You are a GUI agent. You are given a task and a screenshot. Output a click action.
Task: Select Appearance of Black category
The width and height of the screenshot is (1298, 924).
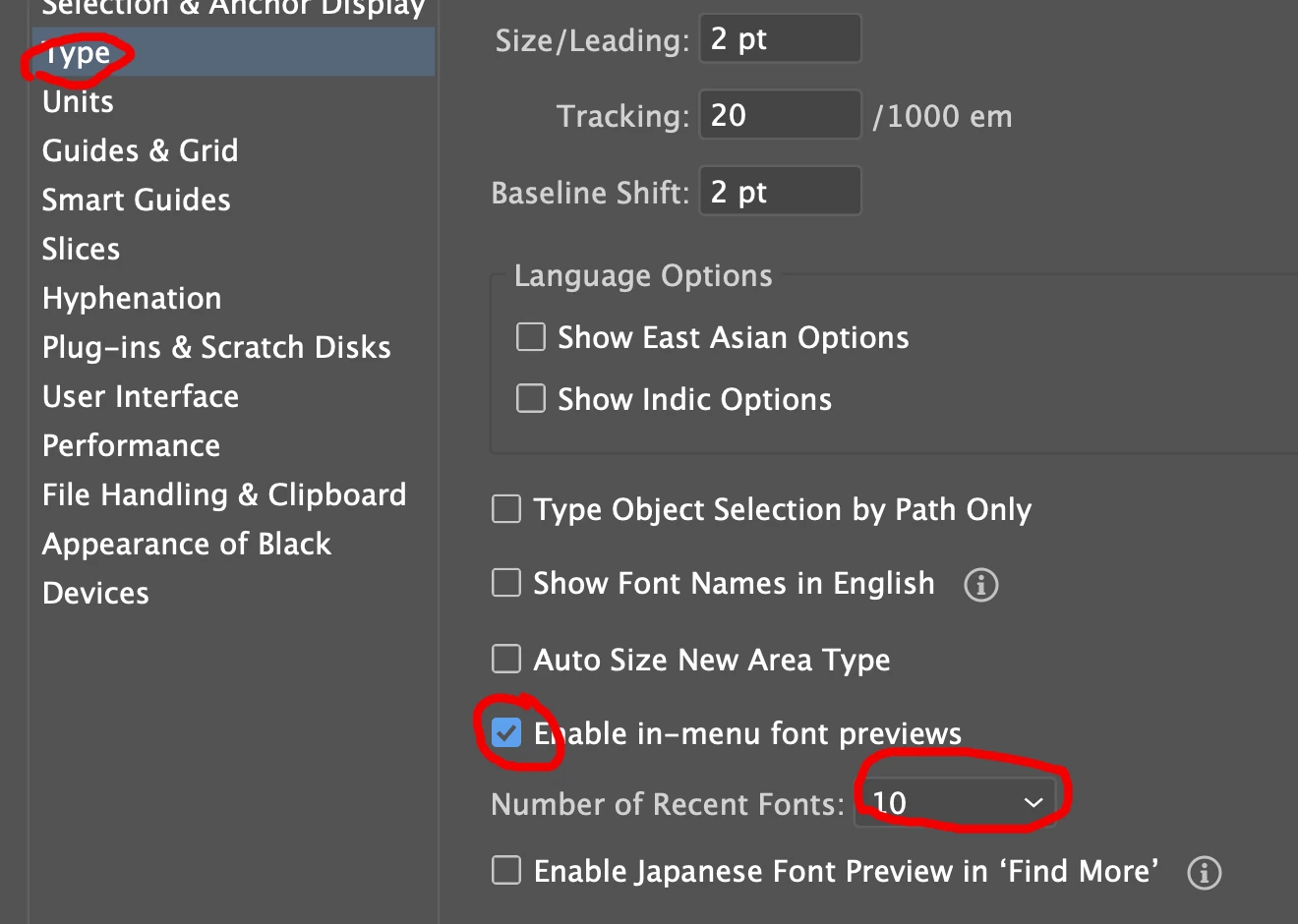pos(187,544)
